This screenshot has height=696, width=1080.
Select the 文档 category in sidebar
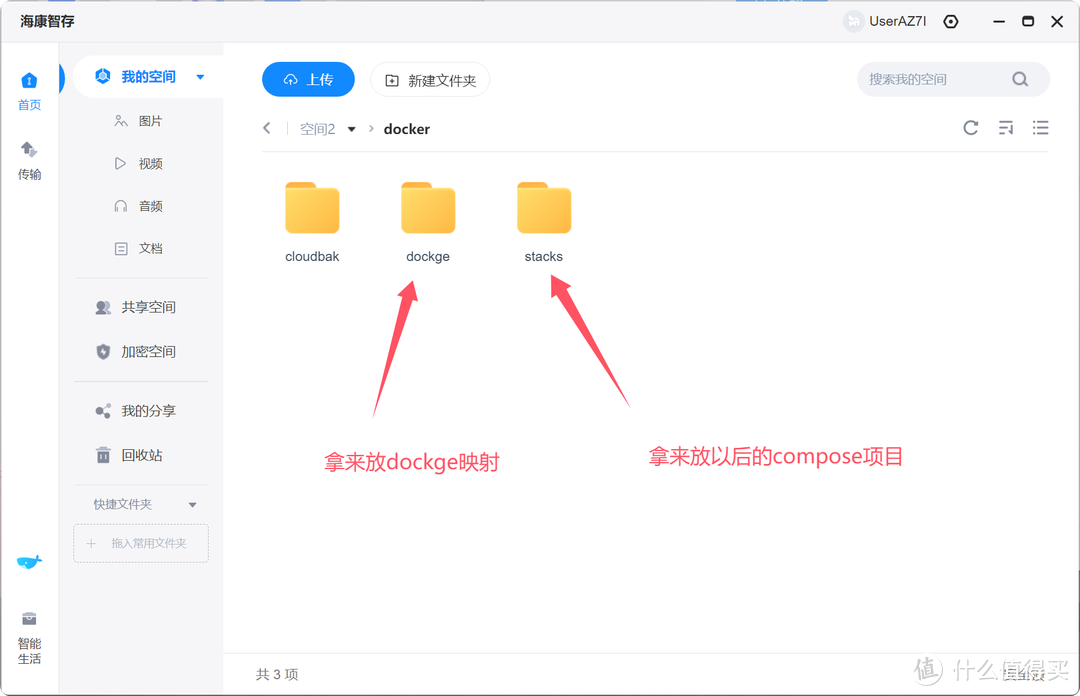pyautogui.click(x=140, y=248)
